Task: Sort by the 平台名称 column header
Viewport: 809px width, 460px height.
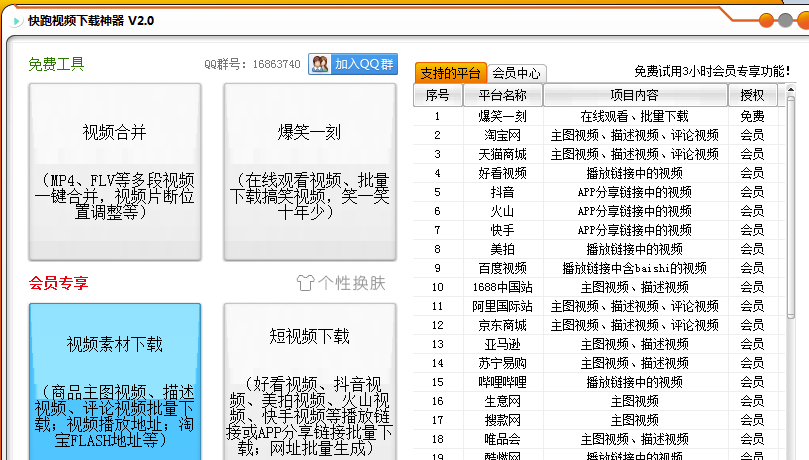Action: 503,95
